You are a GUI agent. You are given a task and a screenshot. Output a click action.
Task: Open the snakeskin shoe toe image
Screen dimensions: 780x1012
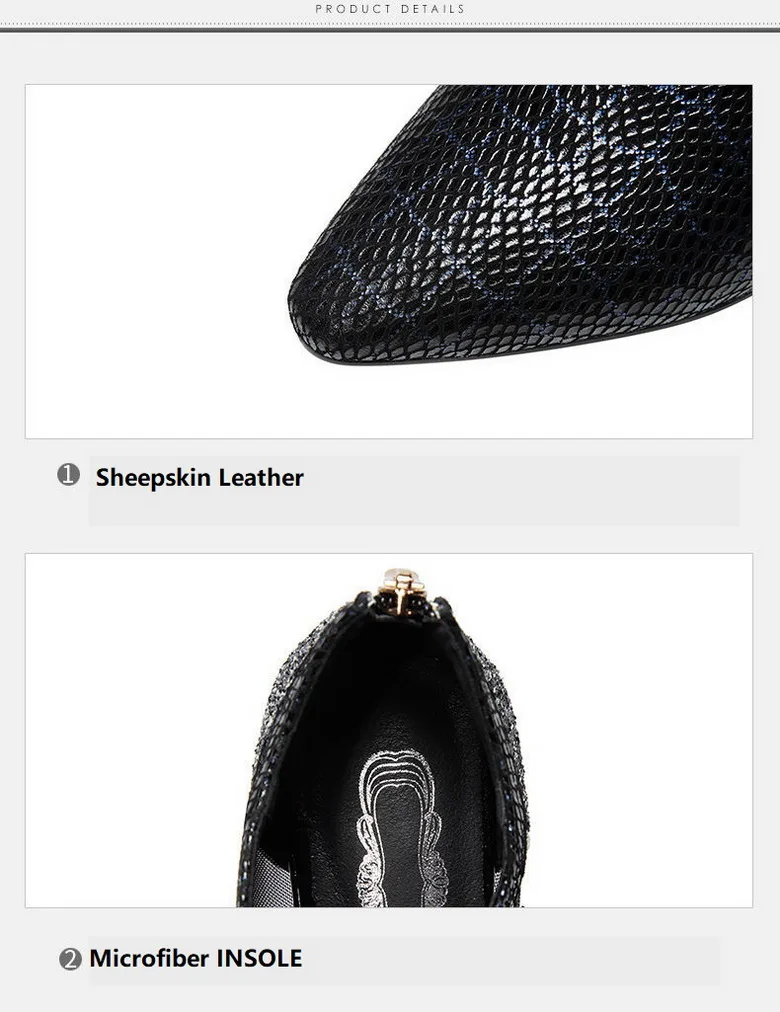pyautogui.click(x=389, y=261)
